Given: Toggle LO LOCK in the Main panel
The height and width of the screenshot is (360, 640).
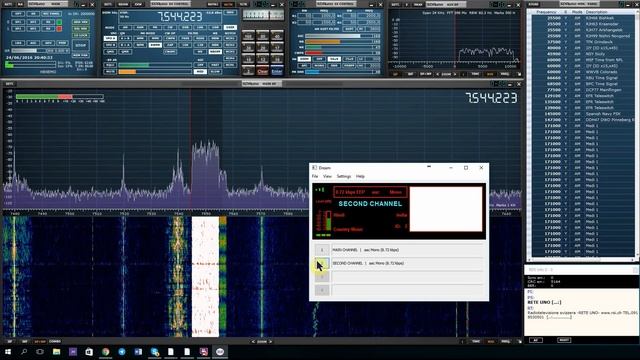Looking at the screenshot, I should (x=81, y=35).
